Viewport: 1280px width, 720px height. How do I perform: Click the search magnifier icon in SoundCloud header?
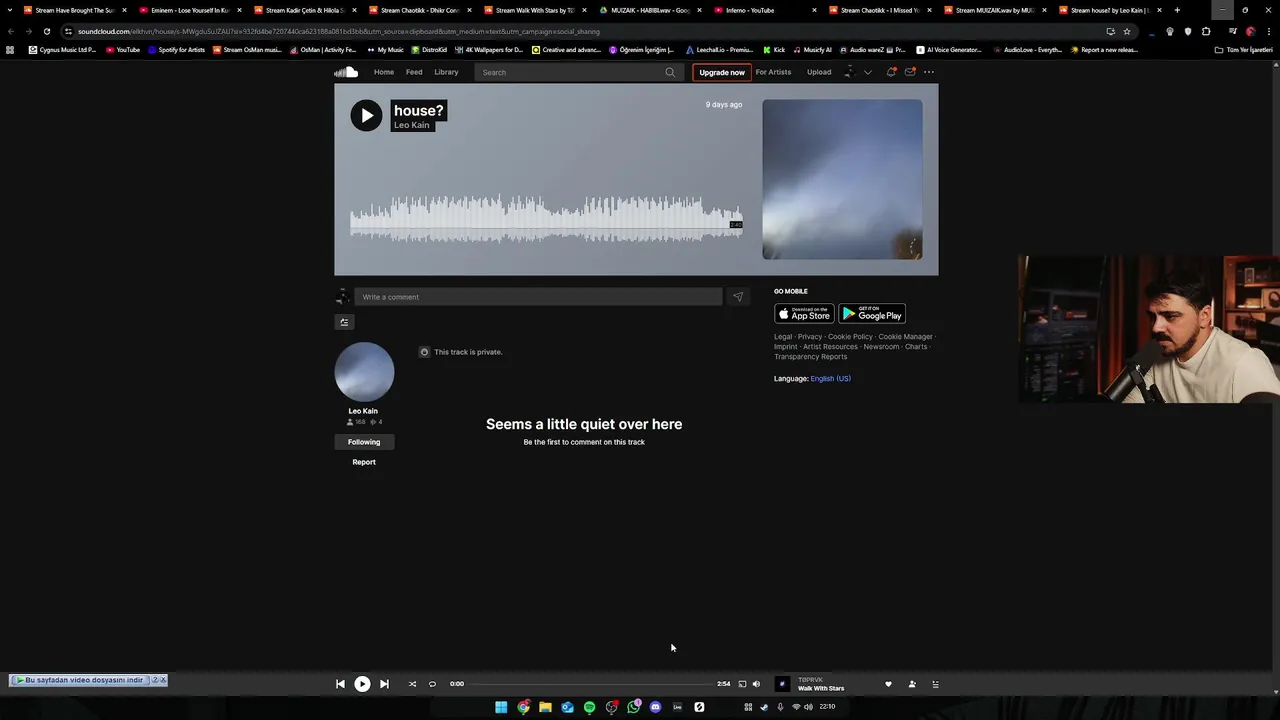pos(670,72)
